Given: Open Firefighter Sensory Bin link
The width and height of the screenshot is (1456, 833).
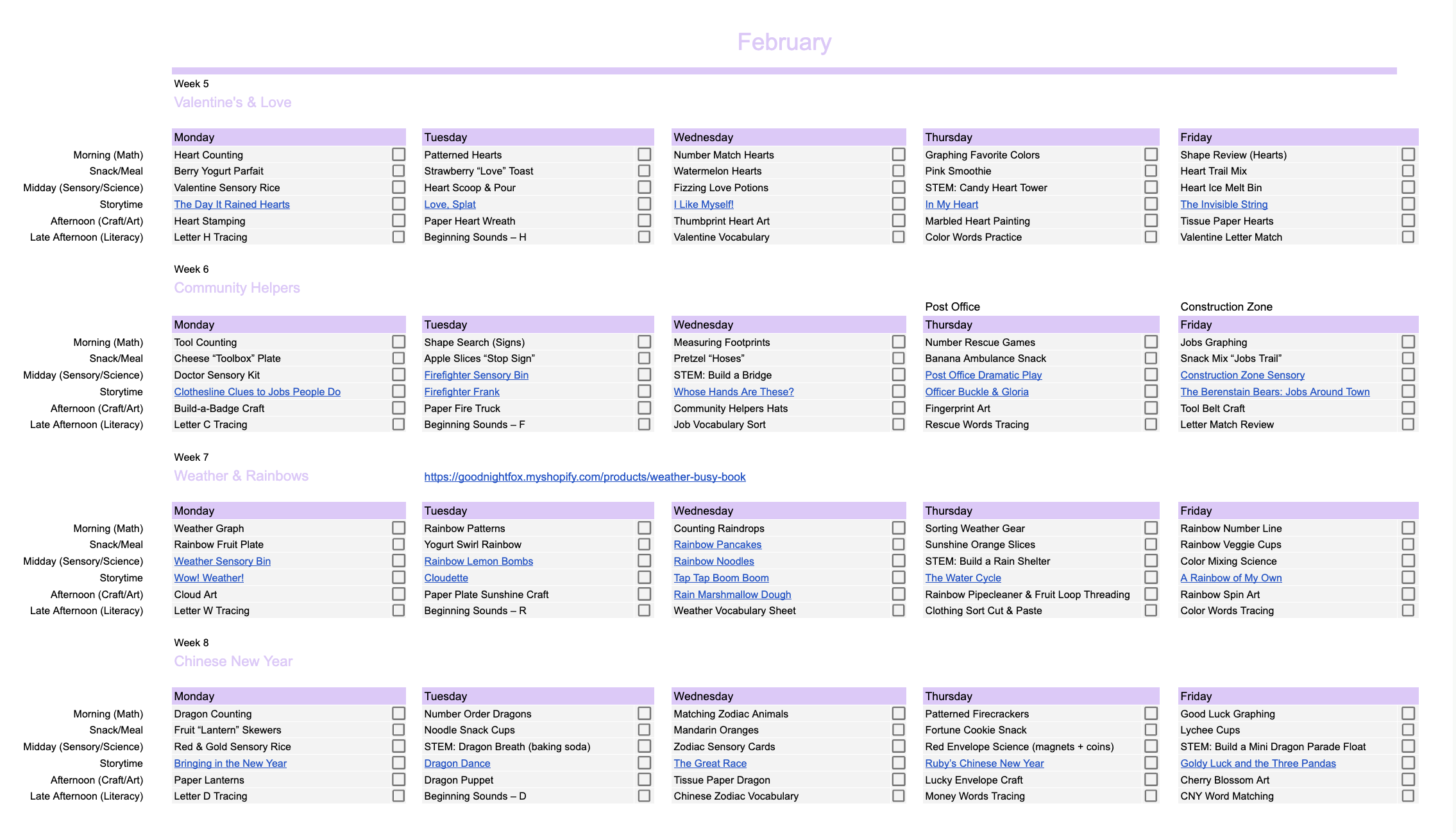Looking at the screenshot, I should click(x=476, y=375).
